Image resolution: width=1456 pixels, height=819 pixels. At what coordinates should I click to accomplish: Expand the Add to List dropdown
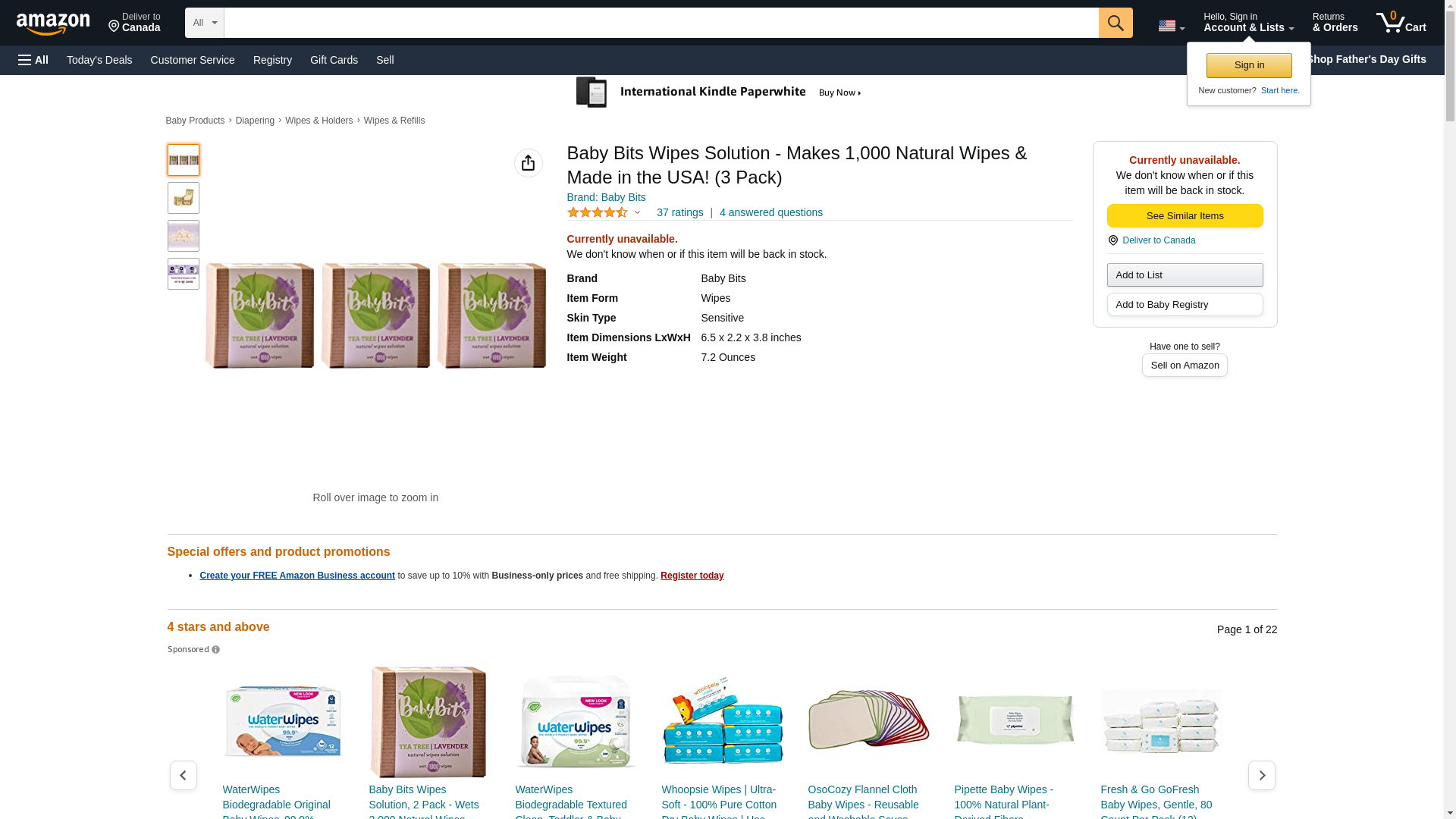(1185, 275)
